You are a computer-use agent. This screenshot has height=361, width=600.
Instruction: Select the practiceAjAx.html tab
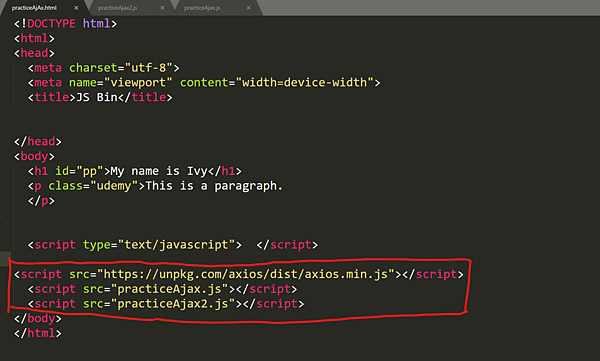(34, 8)
